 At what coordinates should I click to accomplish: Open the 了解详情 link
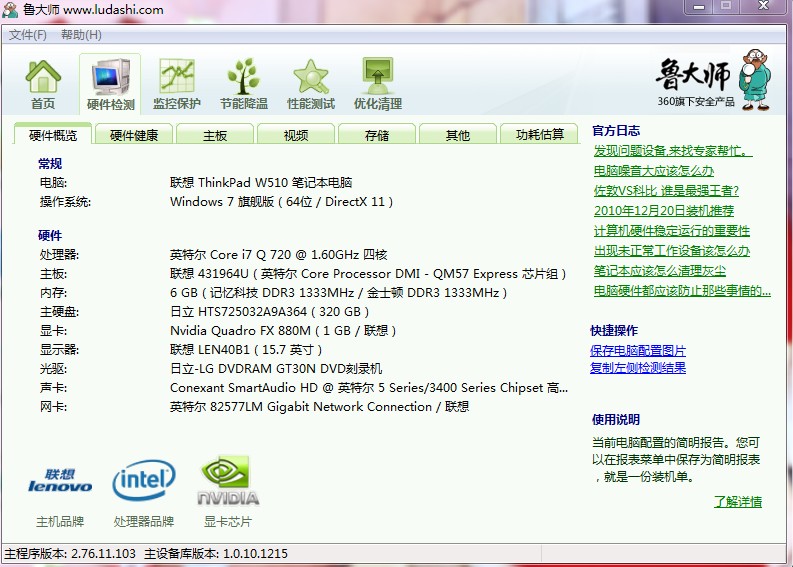tap(737, 502)
